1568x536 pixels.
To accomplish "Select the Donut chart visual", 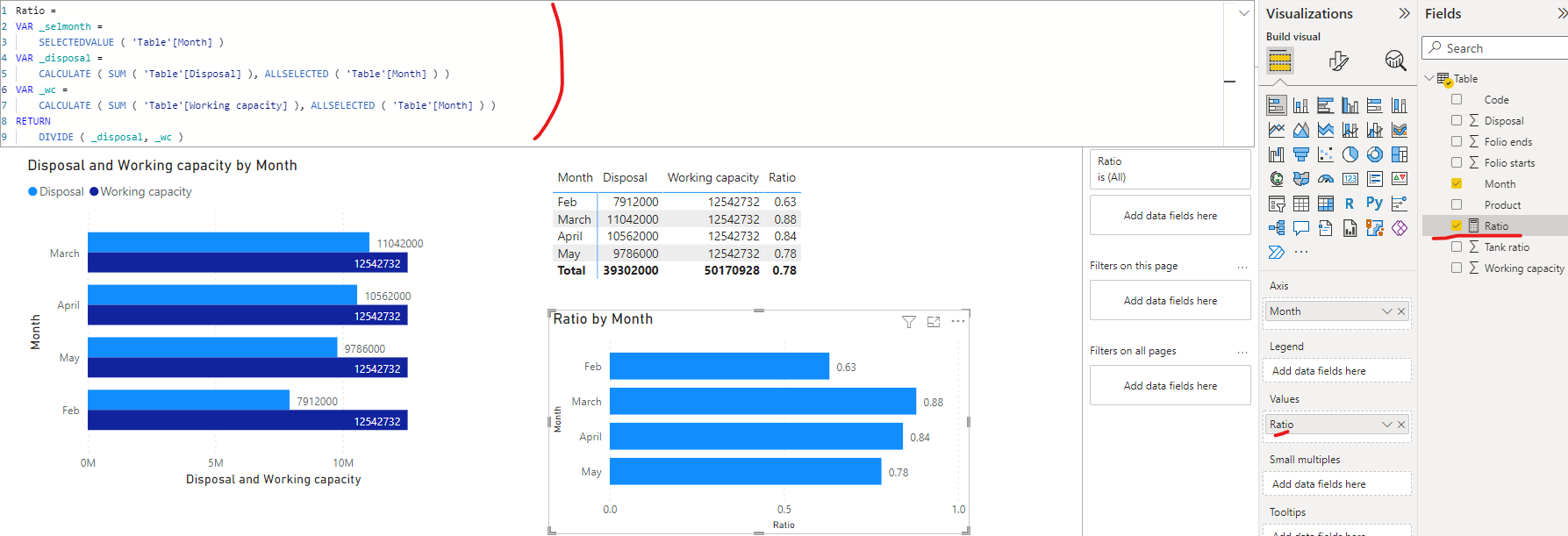I will tap(1375, 154).
